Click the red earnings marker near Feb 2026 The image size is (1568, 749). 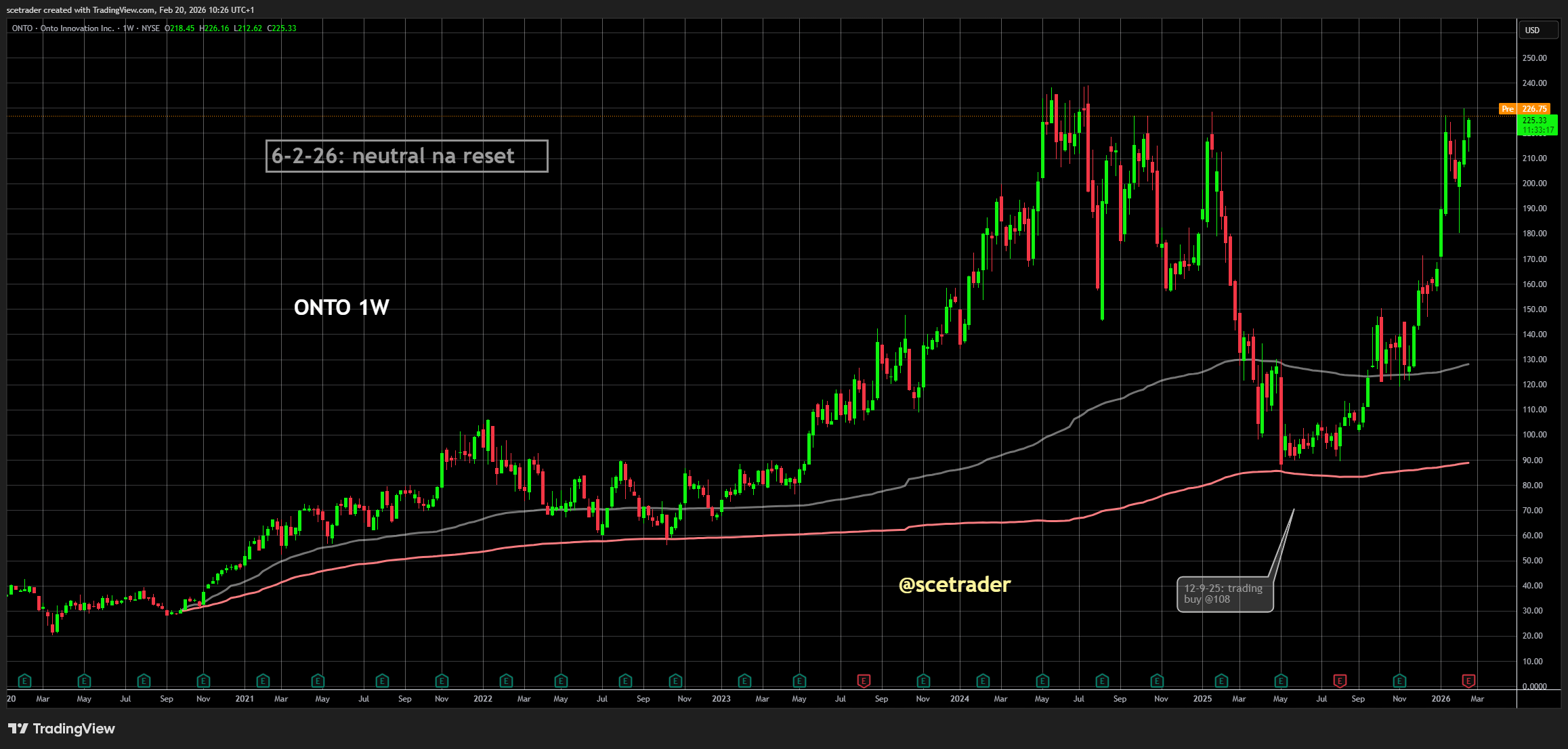[1468, 681]
